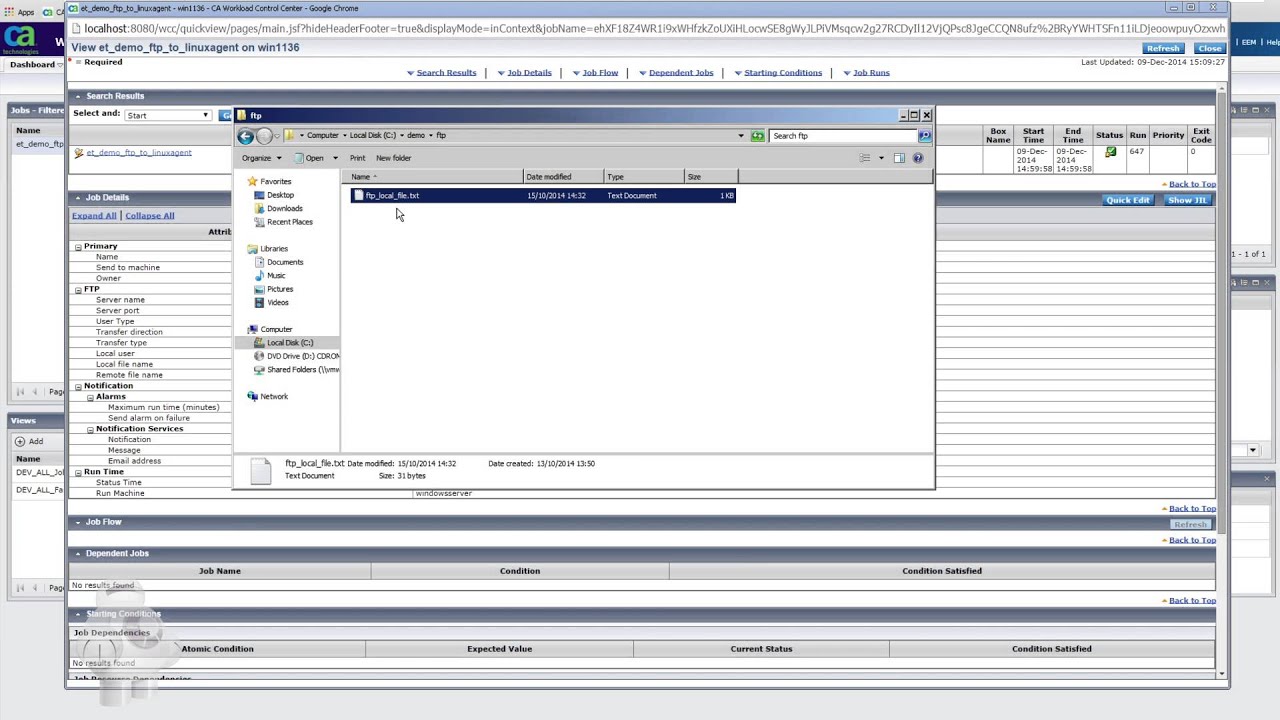Image resolution: width=1280 pixels, height=720 pixels.
Task: Click the search magnifier icon in Explorer
Action: click(x=925, y=136)
